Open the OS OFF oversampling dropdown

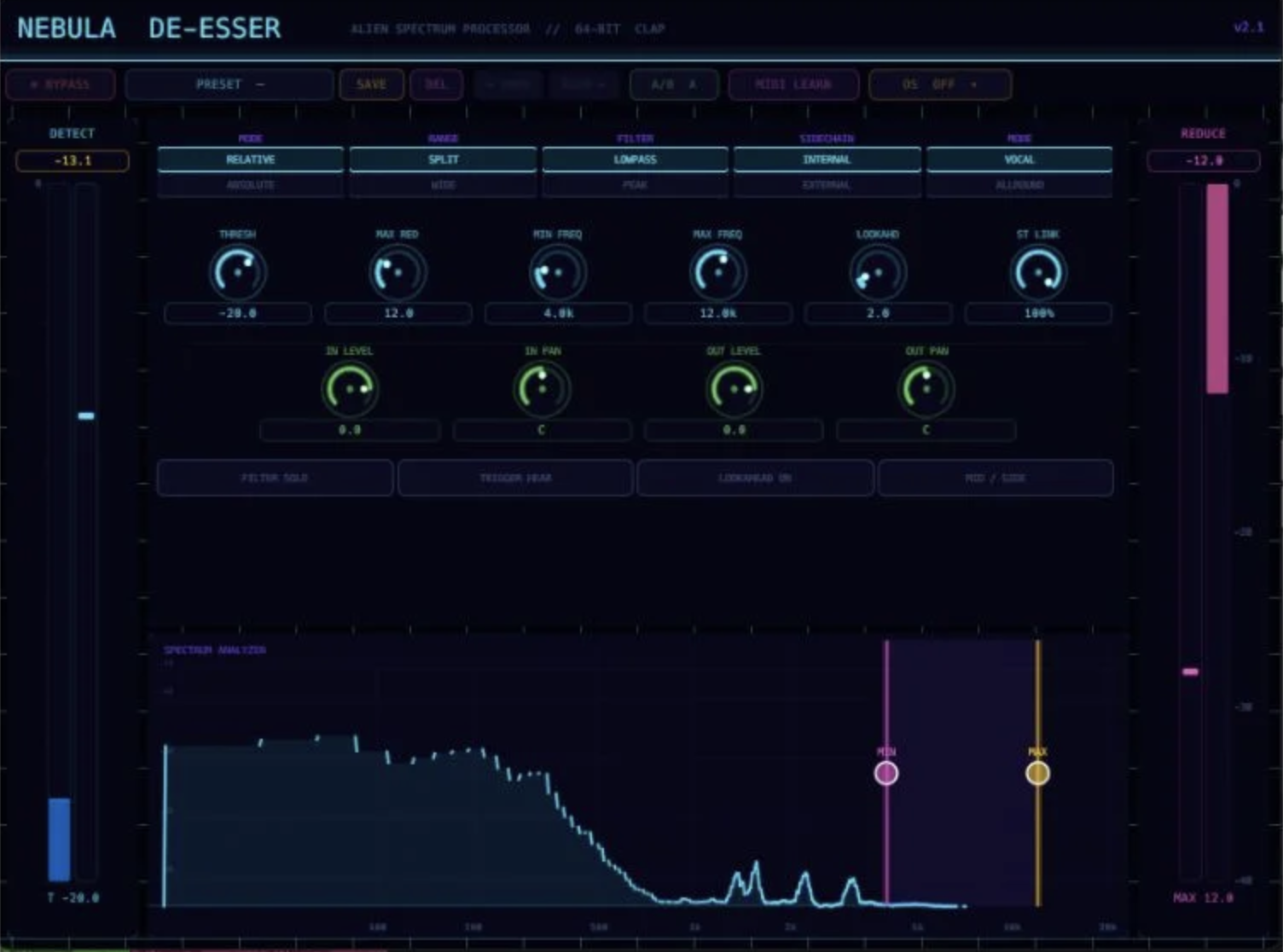click(x=940, y=84)
